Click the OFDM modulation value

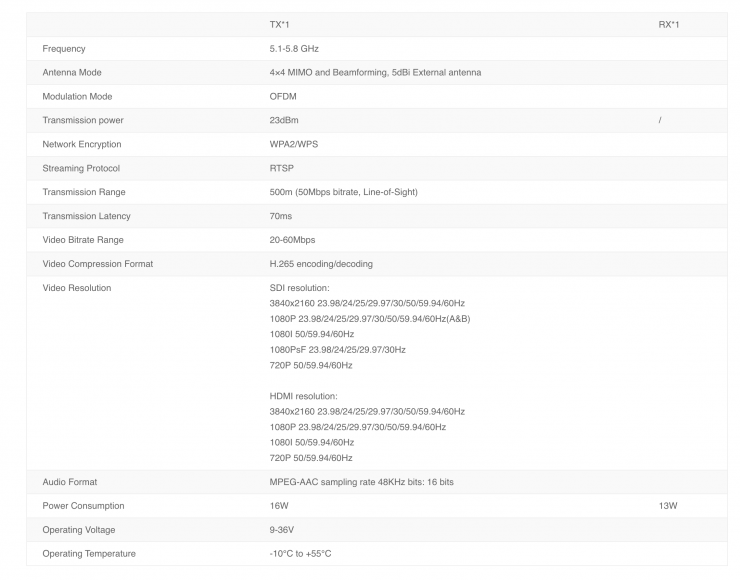283,96
